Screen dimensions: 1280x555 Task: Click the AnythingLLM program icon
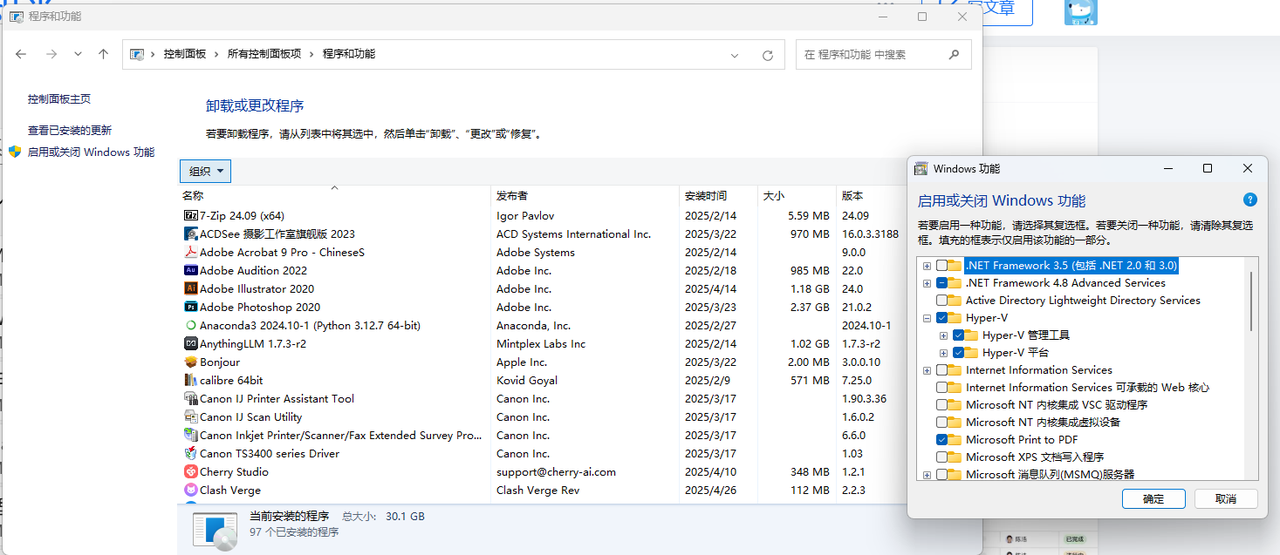[x=191, y=344]
